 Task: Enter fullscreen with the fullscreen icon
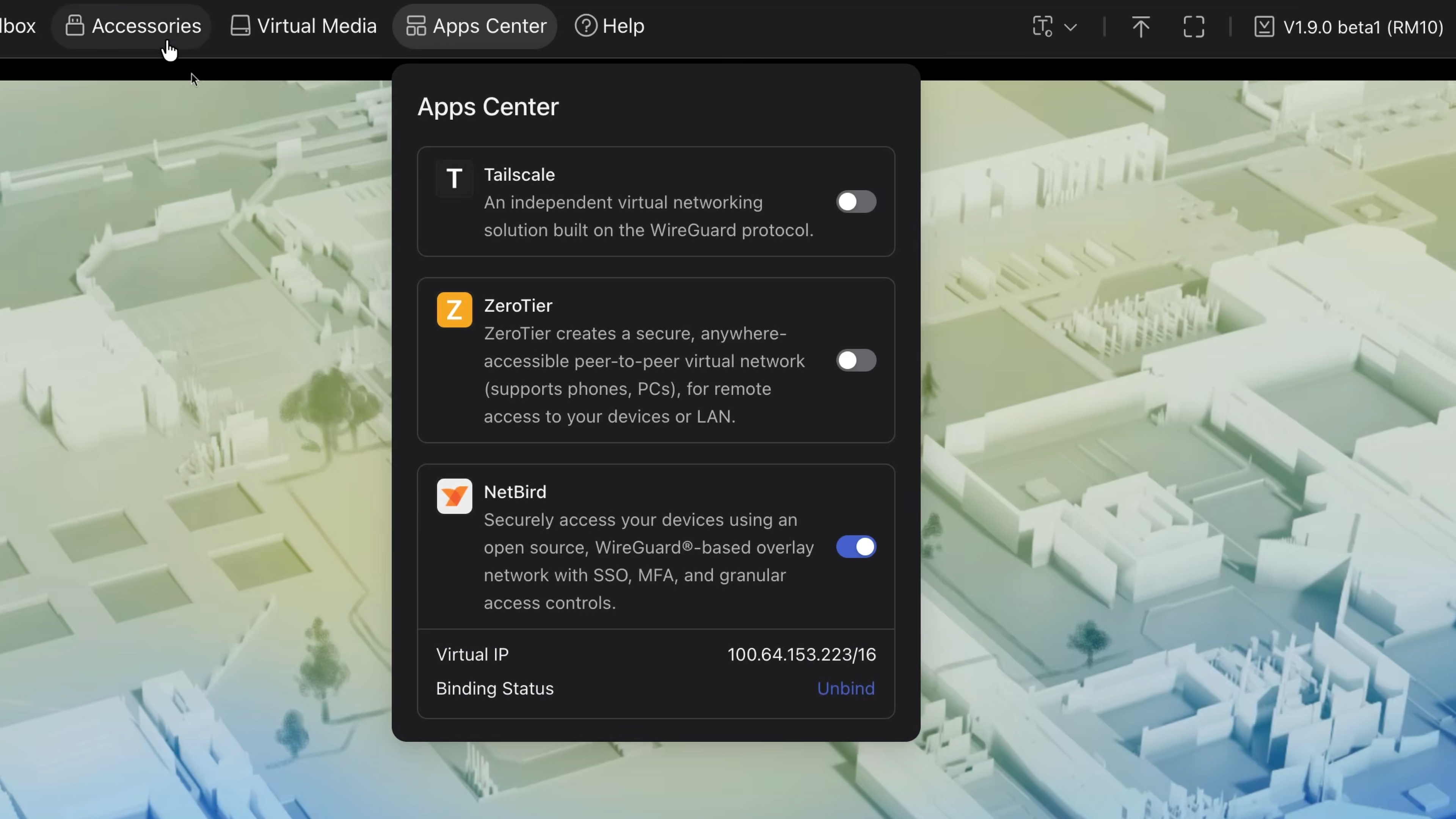coord(1194,27)
